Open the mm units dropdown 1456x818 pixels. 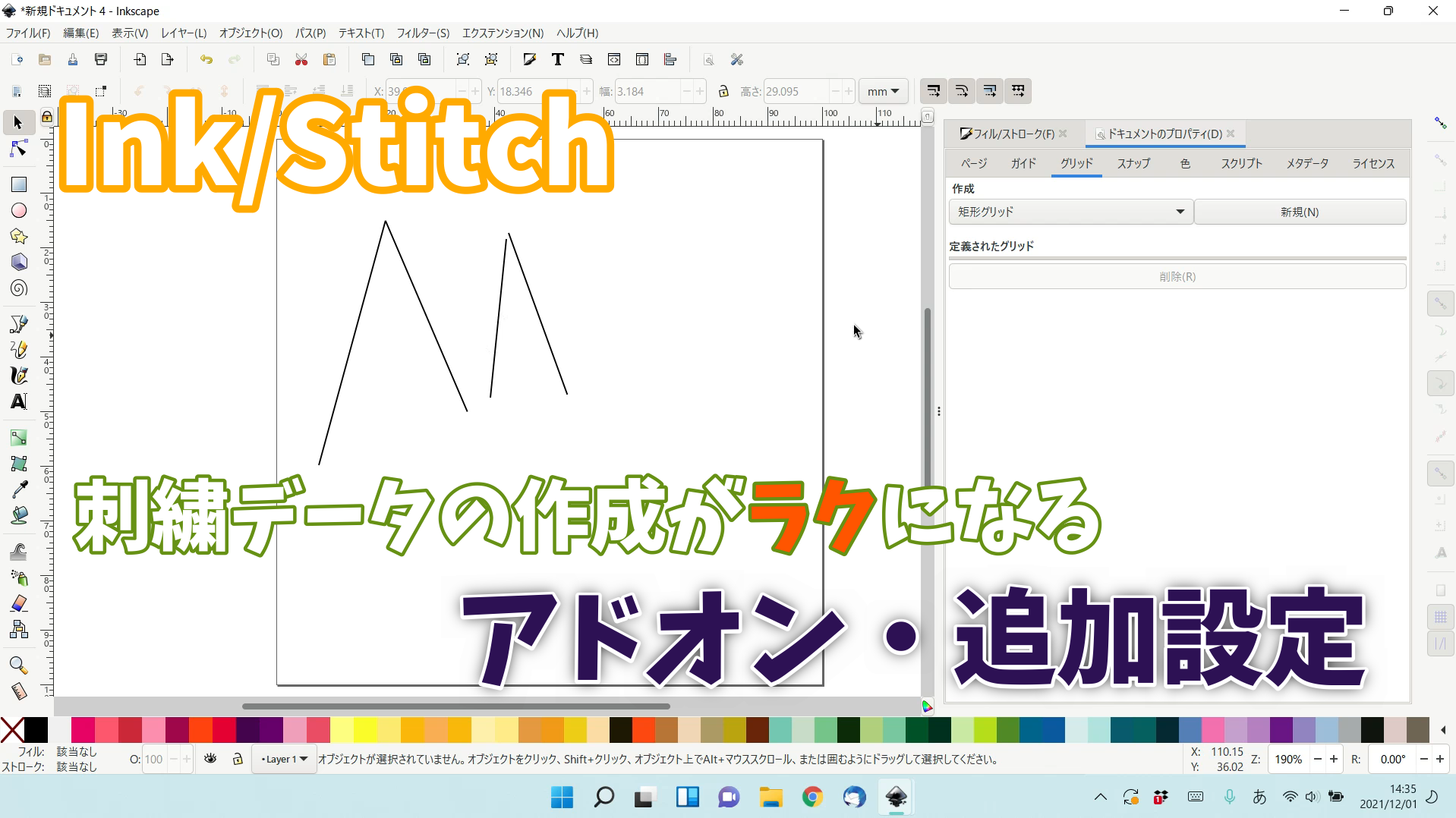pos(883,91)
